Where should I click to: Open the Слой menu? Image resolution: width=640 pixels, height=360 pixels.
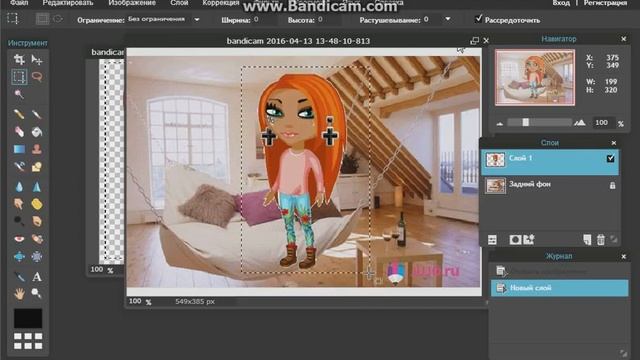[x=179, y=3]
